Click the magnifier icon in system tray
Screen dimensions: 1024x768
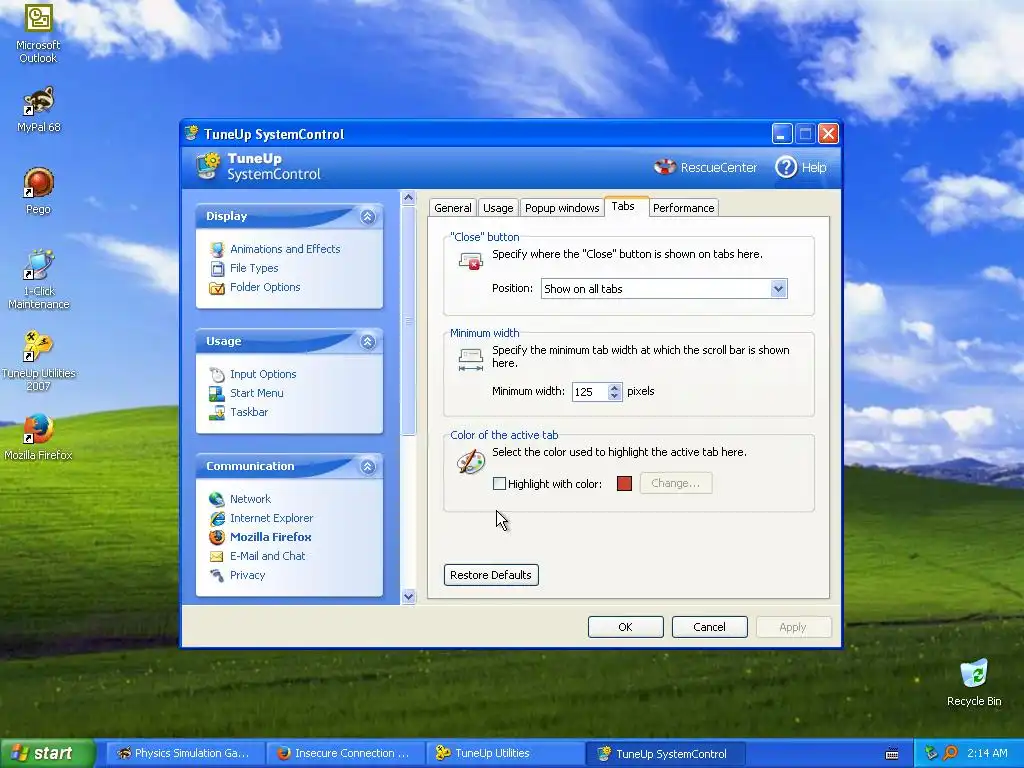coord(950,753)
